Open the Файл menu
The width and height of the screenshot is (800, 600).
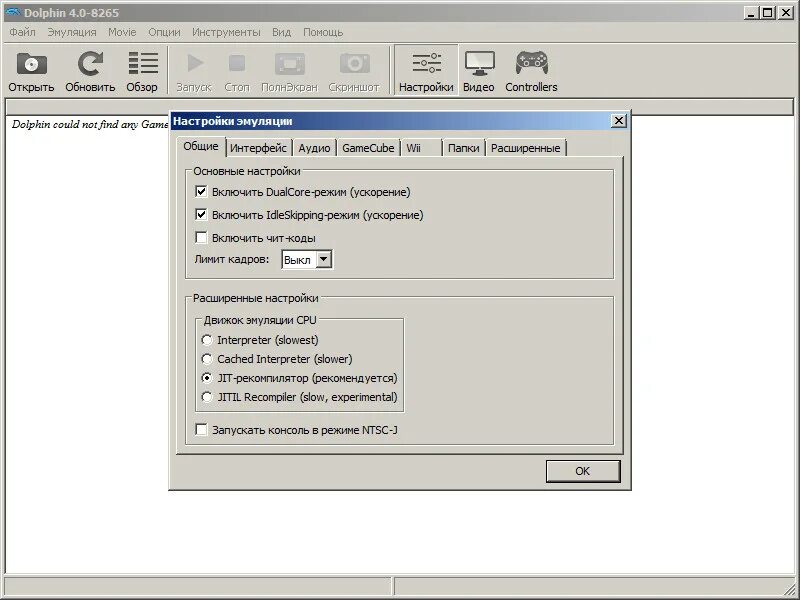22,32
